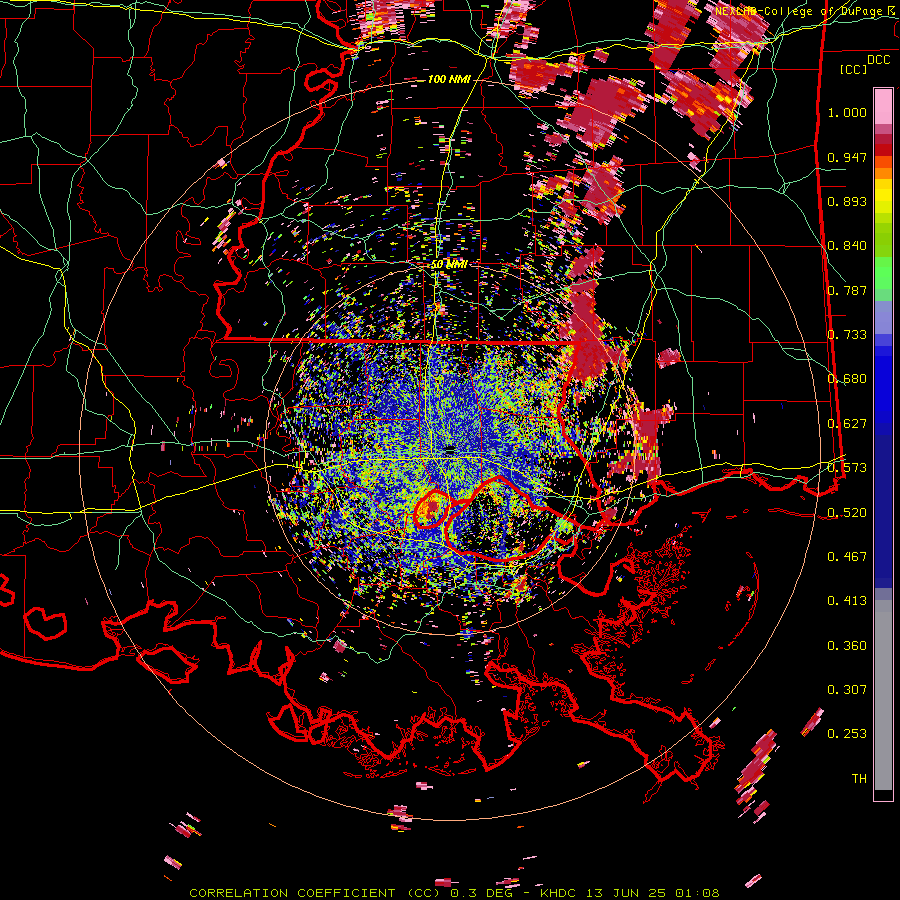The image size is (900, 900).
Task: Select the 1.000 value on the color scale
Action: pyautogui.click(x=847, y=112)
